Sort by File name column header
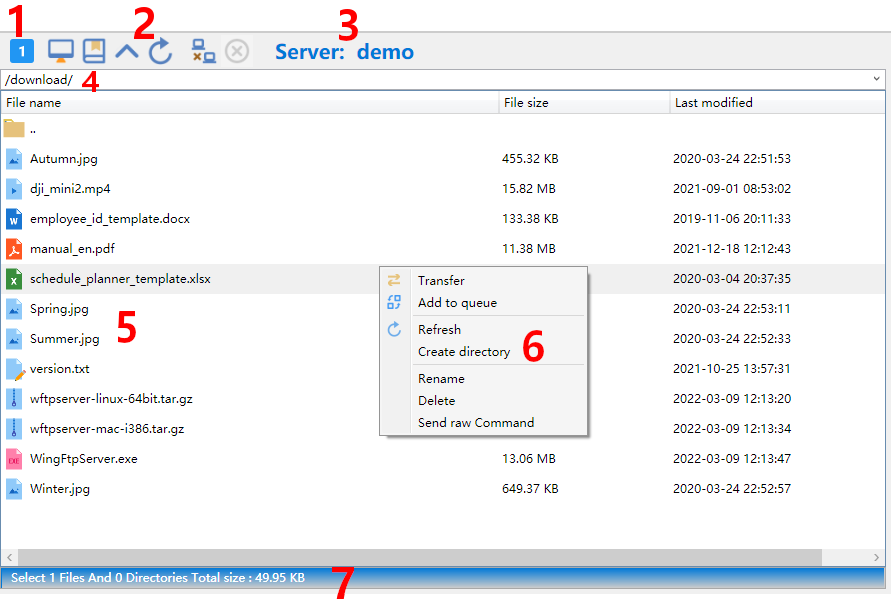 pyautogui.click(x=250, y=103)
